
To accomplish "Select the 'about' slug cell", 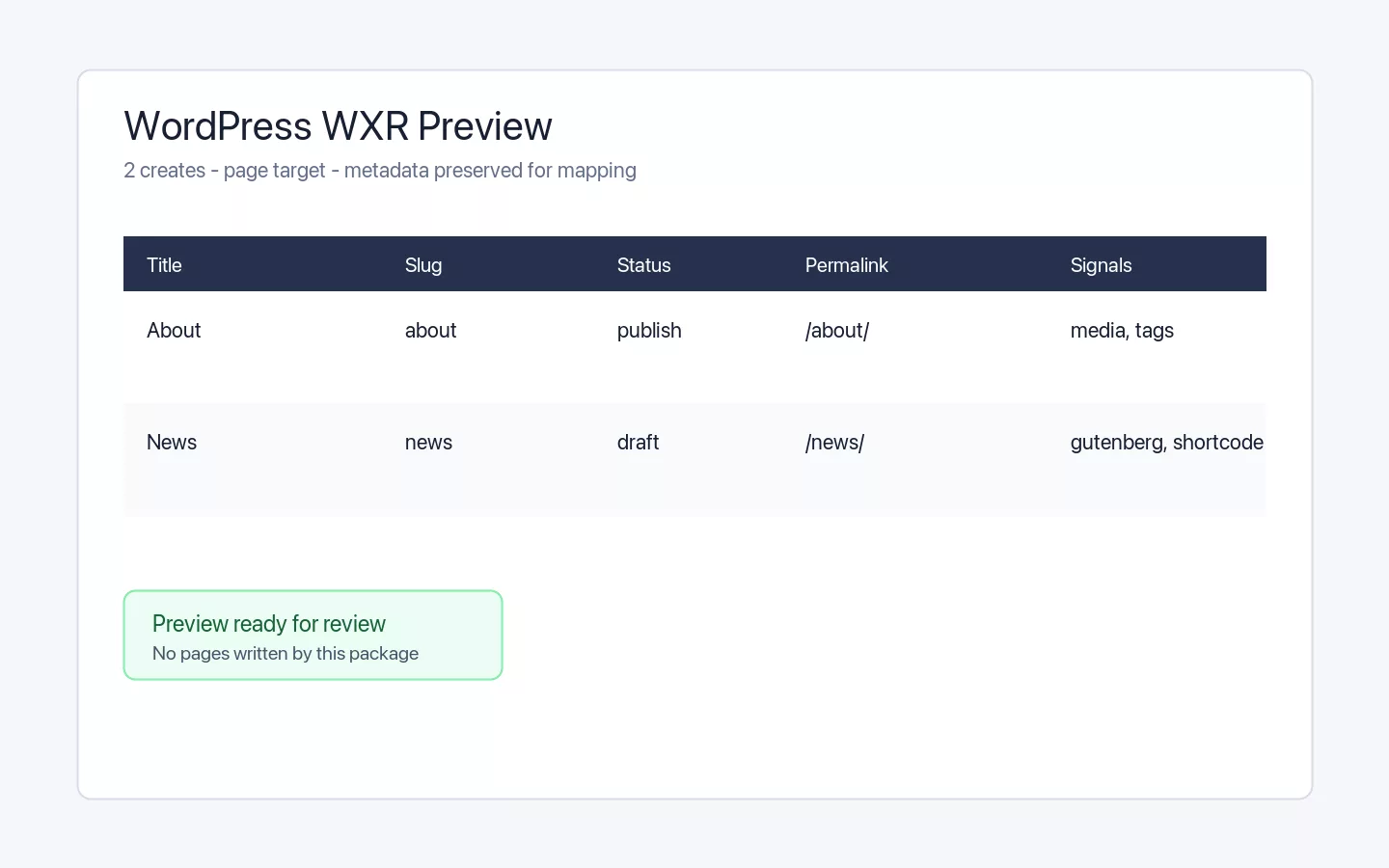I will [430, 331].
